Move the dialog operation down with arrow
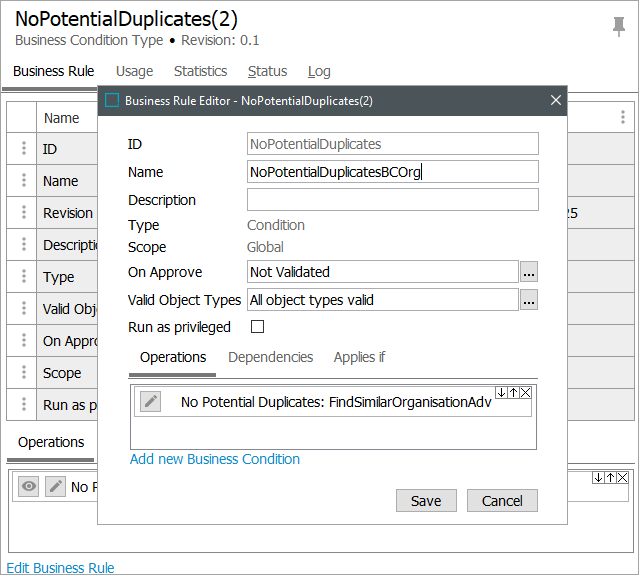The height and width of the screenshot is (575, 639). [501, 393]
